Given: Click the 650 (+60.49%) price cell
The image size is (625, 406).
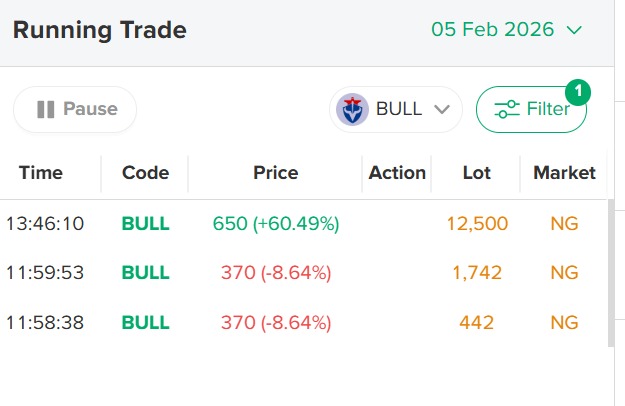Looking at the screenshot, I should tap(275, 223).
